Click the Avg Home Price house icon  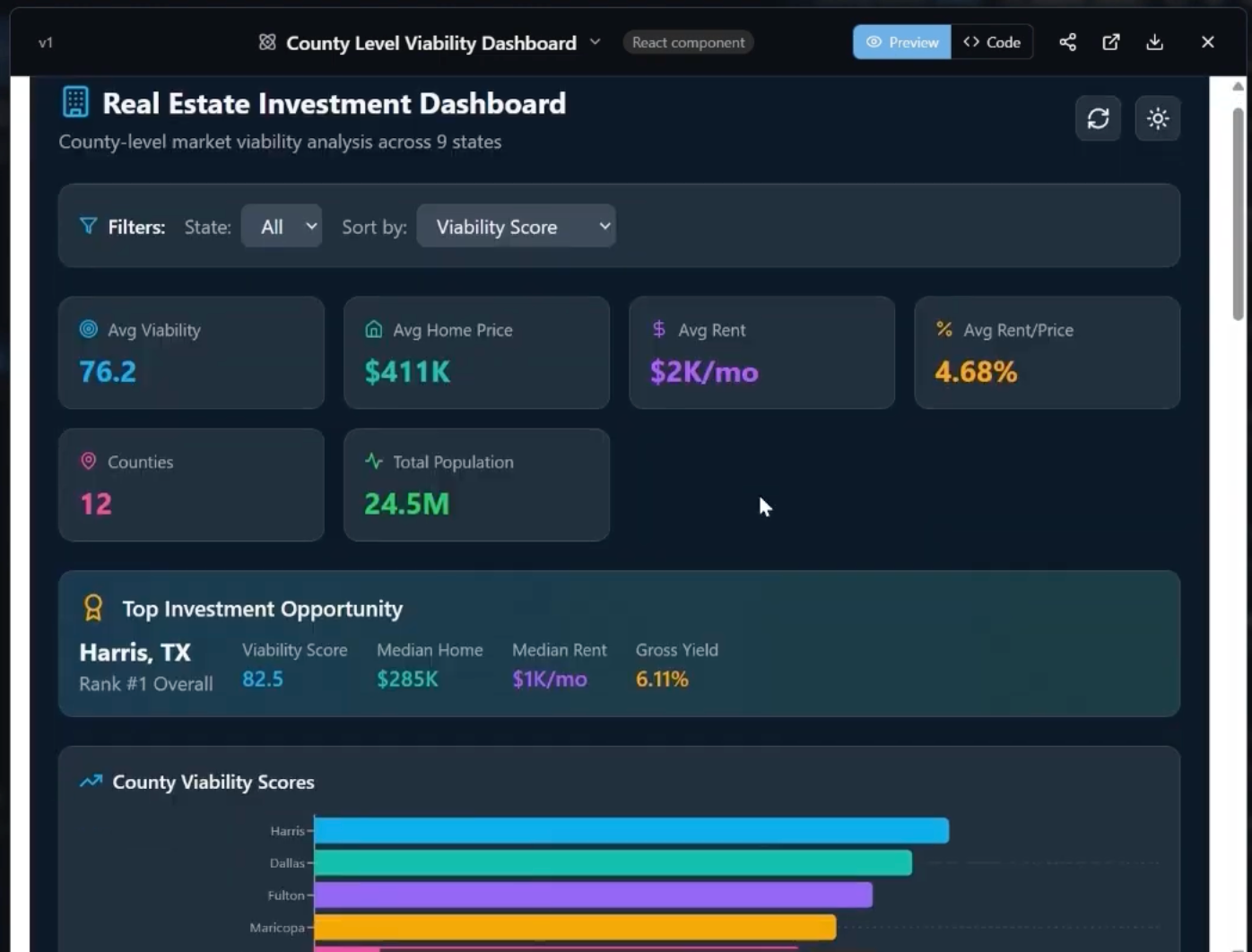pyautogui.click(x=374, y=329)
